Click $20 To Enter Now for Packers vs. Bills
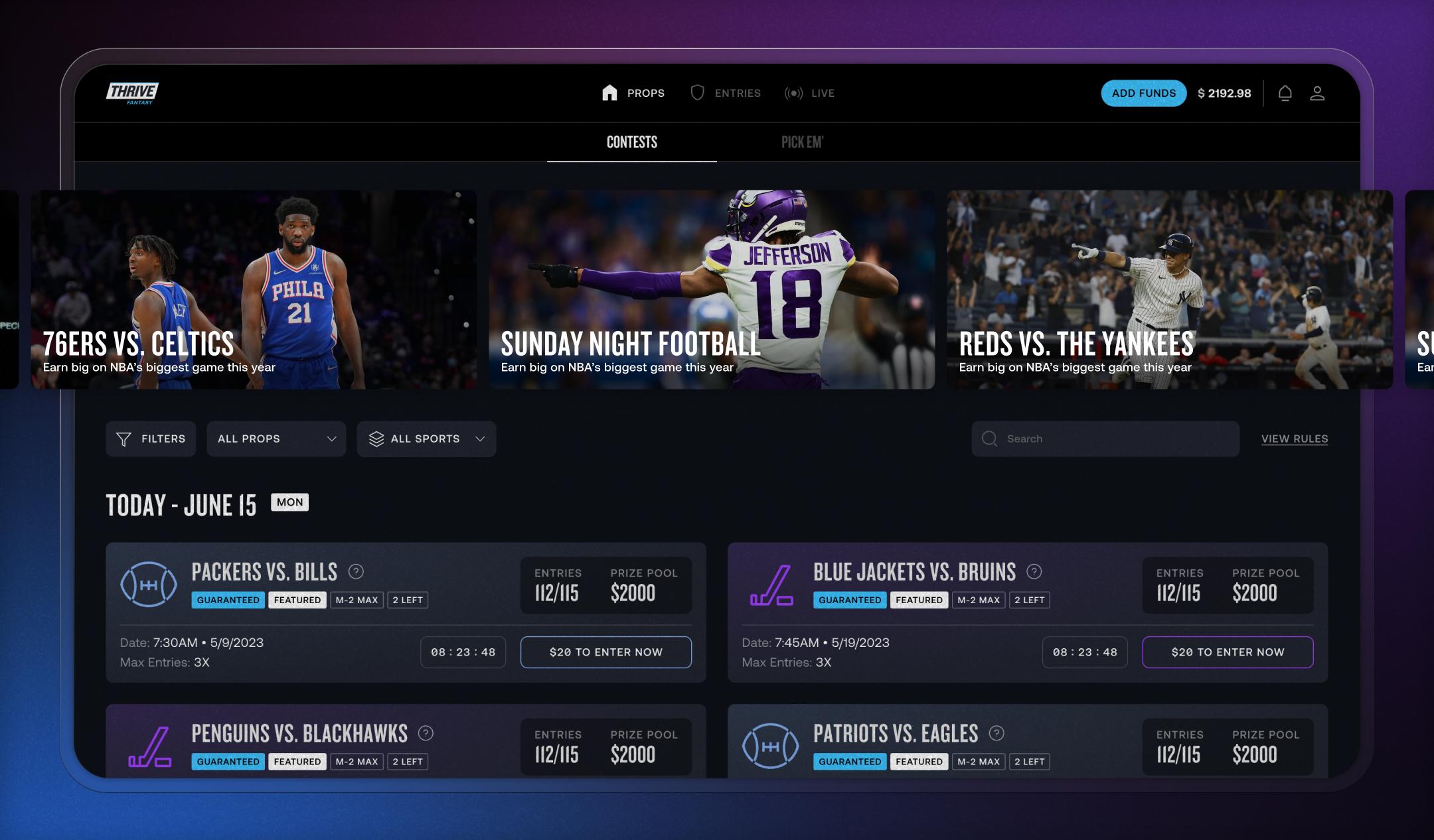Viewport: 1434px width, 840px height. pos(606,652)
